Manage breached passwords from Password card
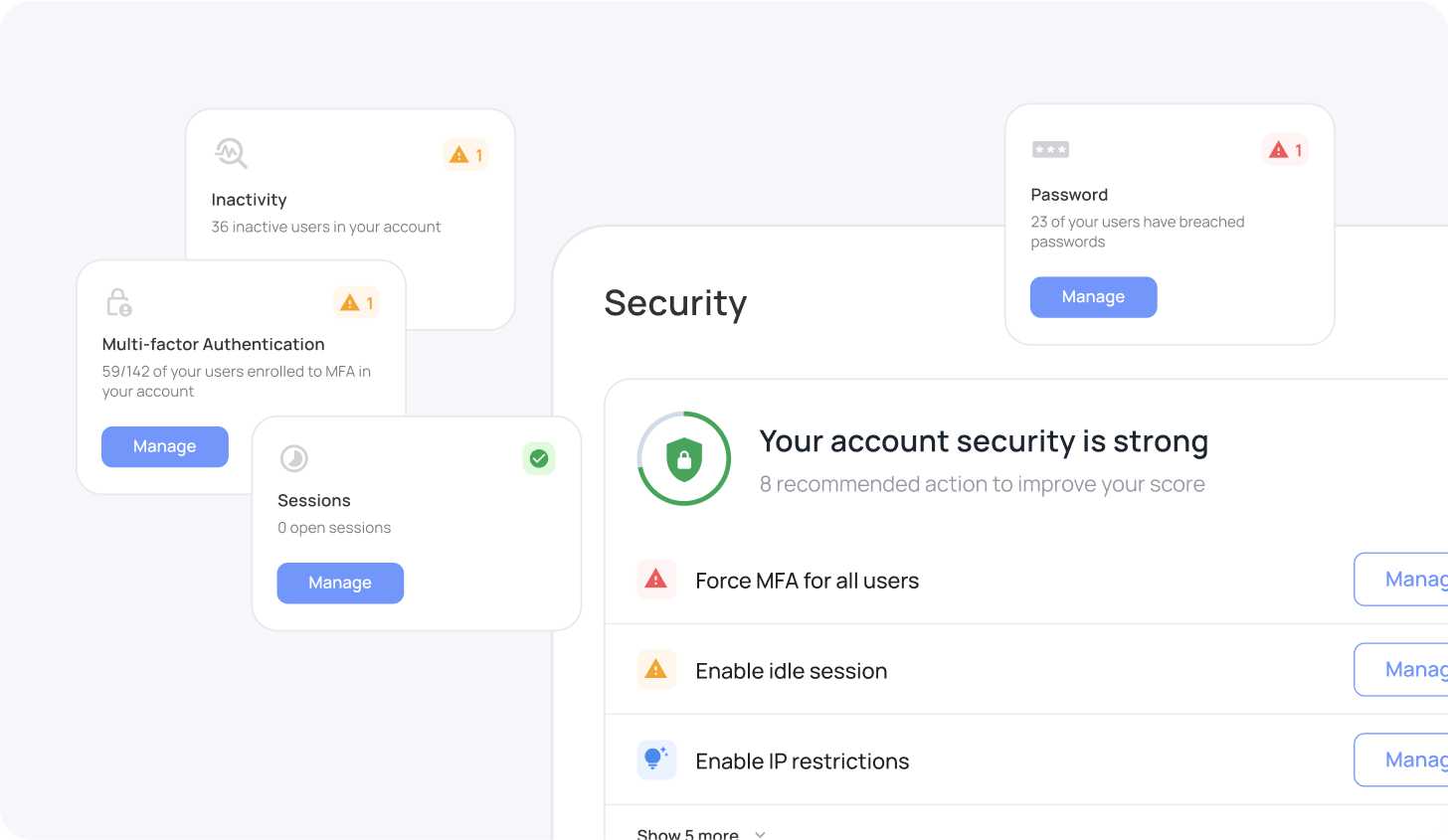The height and width of the screenshot is (840, 1448). pyautogui.click(x=1093, y=297)
